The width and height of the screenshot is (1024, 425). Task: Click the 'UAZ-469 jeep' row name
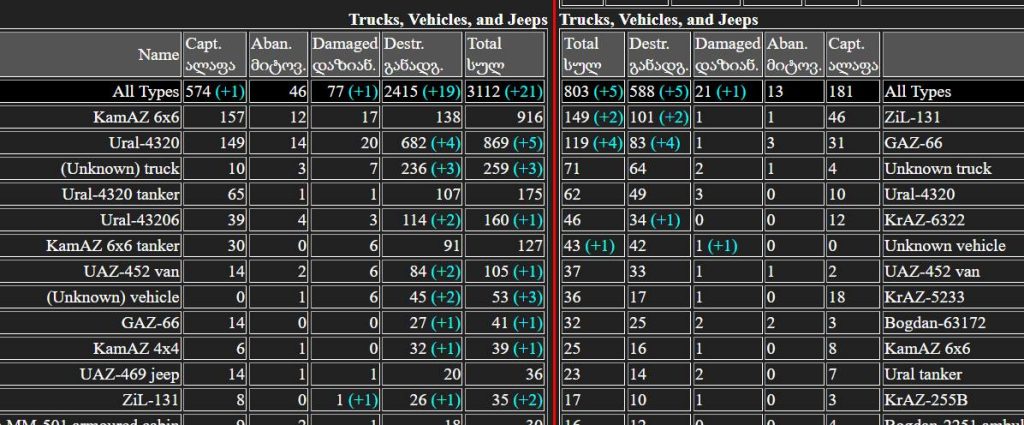click(129, 375)
